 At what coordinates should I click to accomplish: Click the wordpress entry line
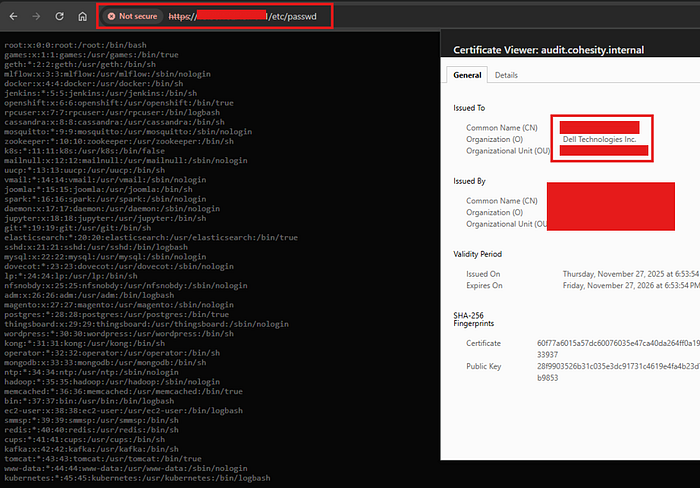click(x=119, y=334)
